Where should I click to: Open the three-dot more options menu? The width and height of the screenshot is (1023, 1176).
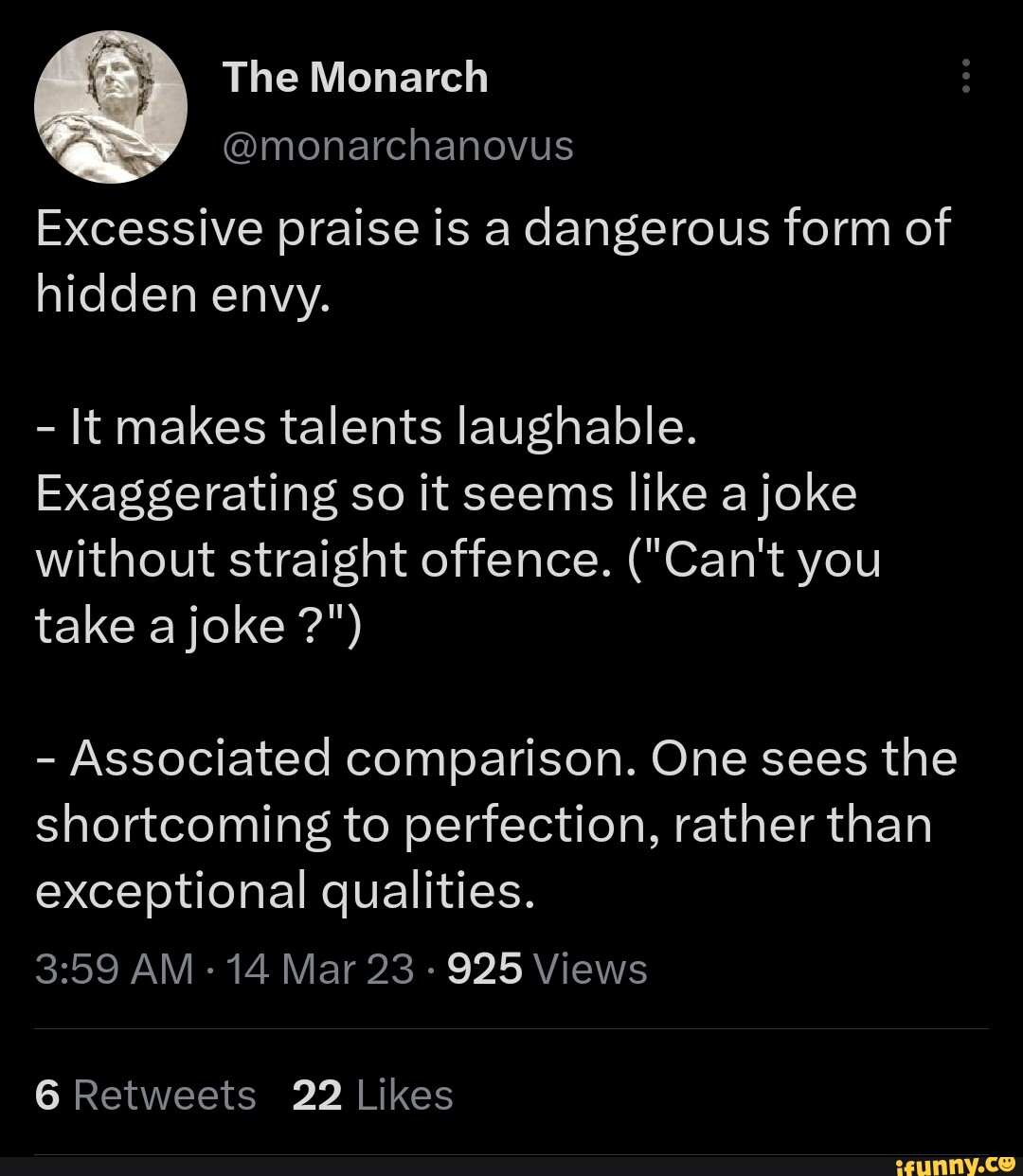[966, 76]
